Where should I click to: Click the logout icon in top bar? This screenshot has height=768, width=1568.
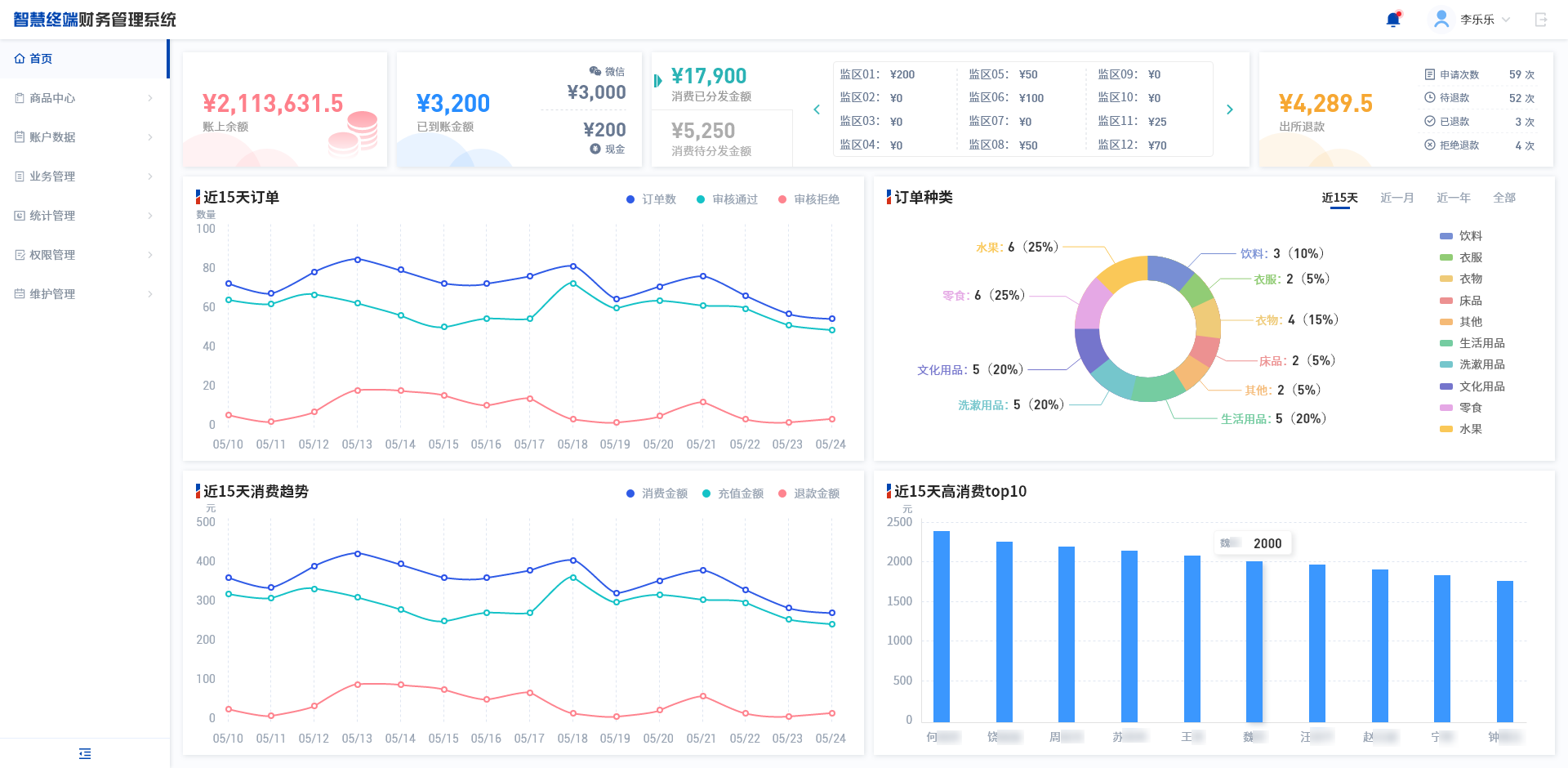tap(1541, 20)
